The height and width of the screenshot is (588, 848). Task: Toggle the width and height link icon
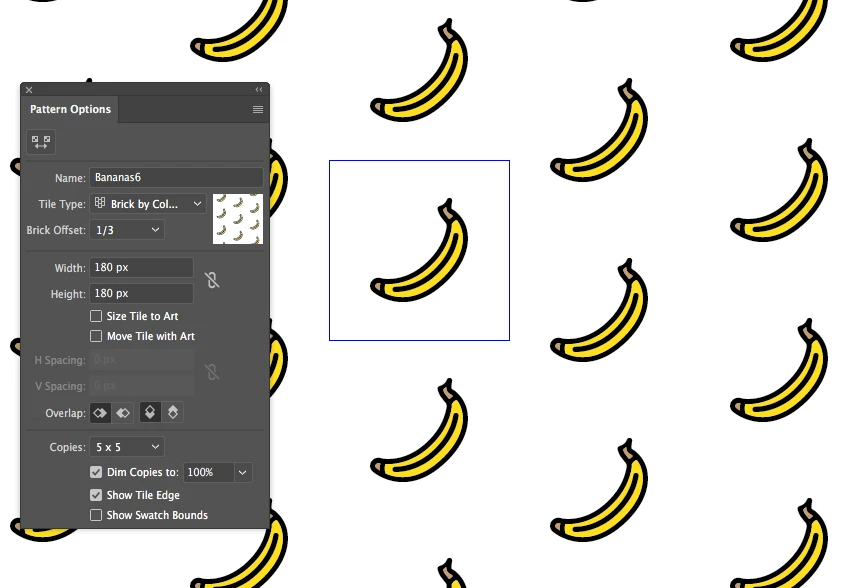point(212,280)
